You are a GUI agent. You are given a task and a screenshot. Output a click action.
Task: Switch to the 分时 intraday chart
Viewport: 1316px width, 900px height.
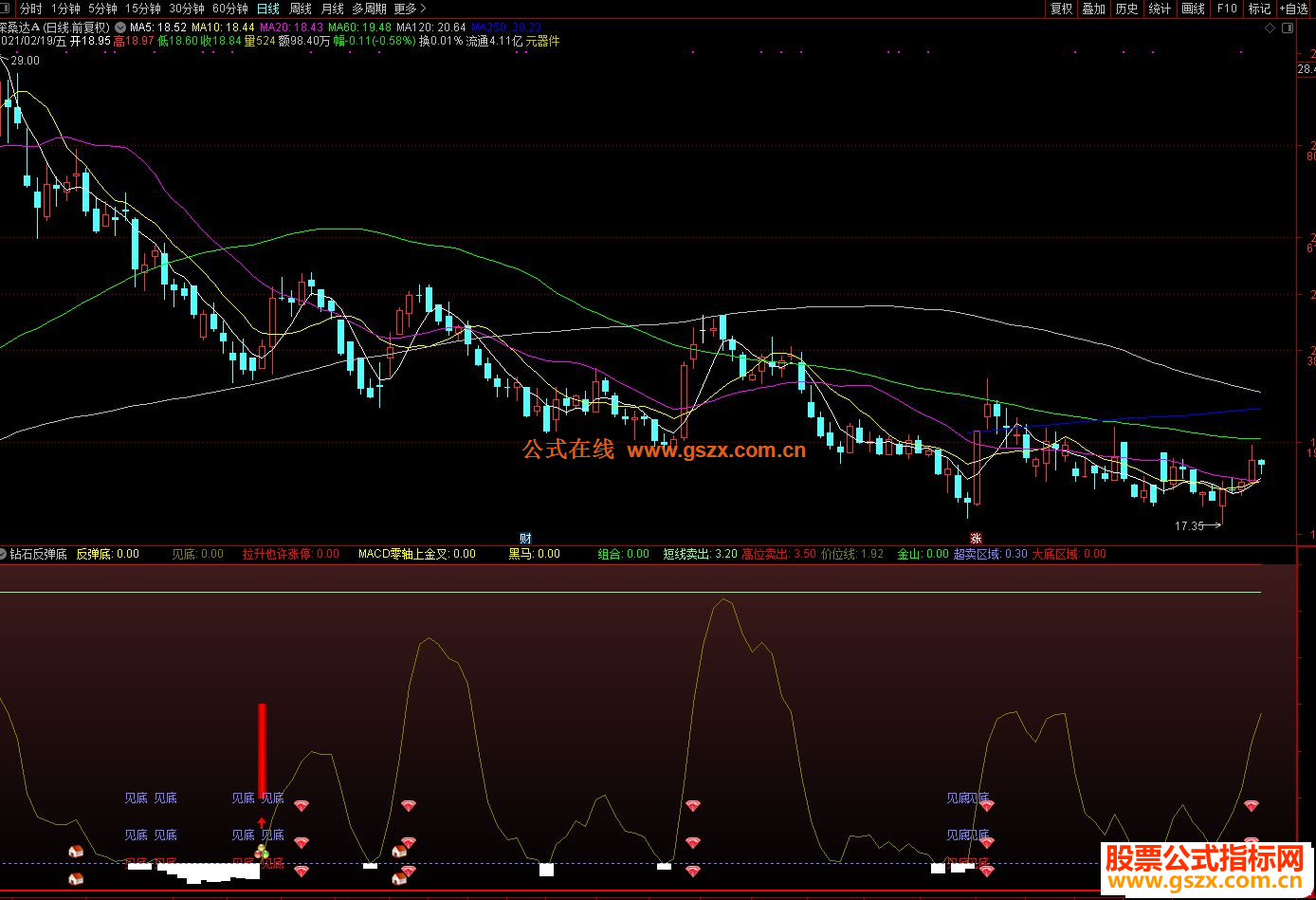[31, 9]
